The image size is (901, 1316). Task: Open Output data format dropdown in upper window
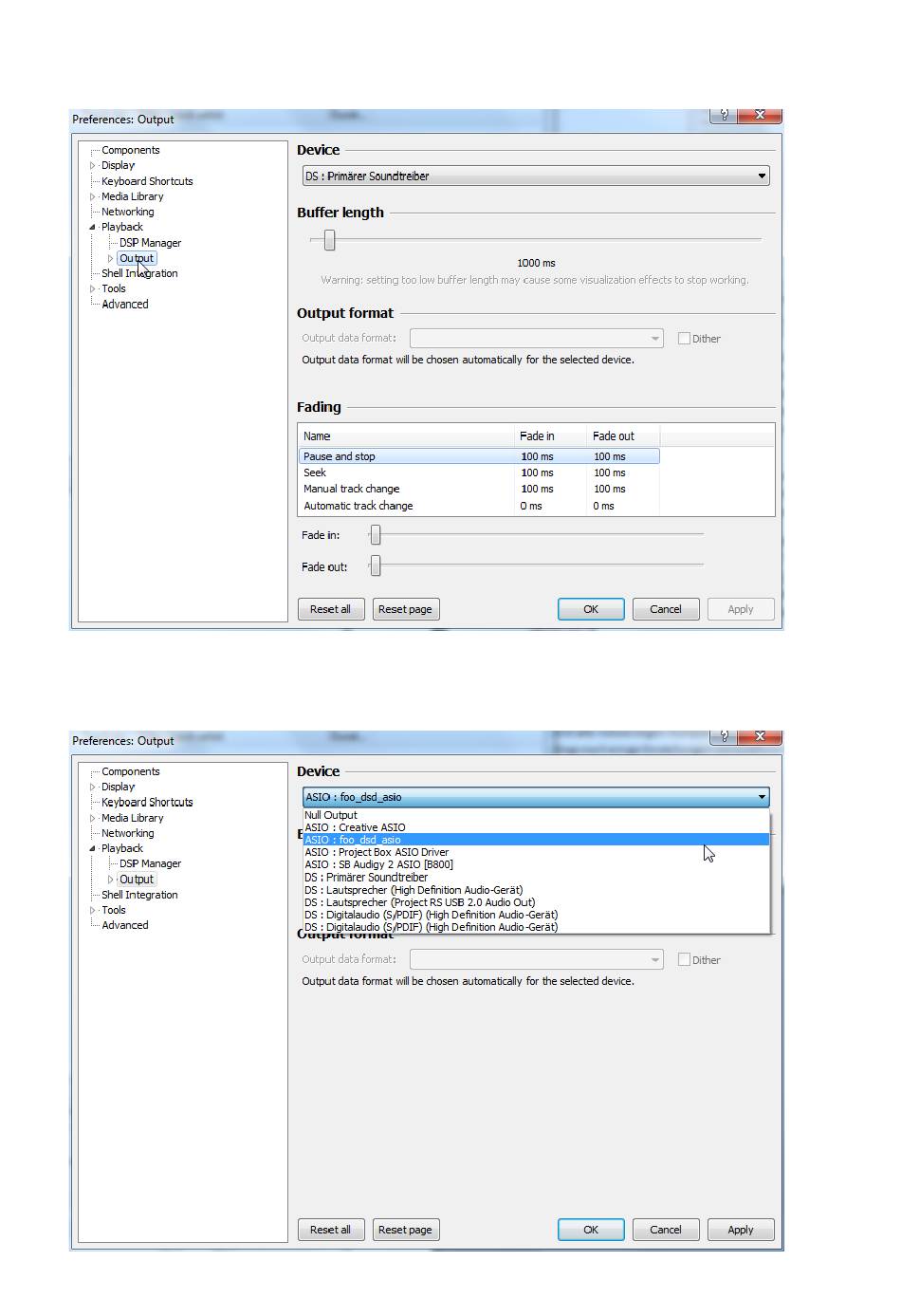tap(537, 338)
